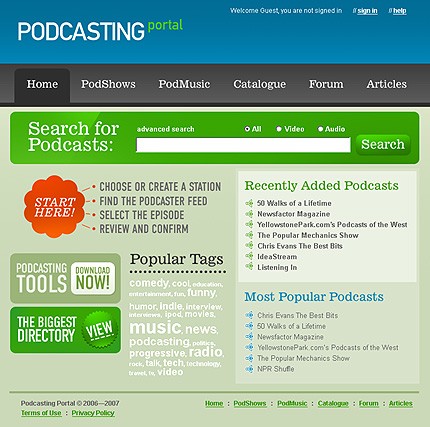Select the Audio radio button
This screenshot has height=427, width=430.
[x=320, y=129]
